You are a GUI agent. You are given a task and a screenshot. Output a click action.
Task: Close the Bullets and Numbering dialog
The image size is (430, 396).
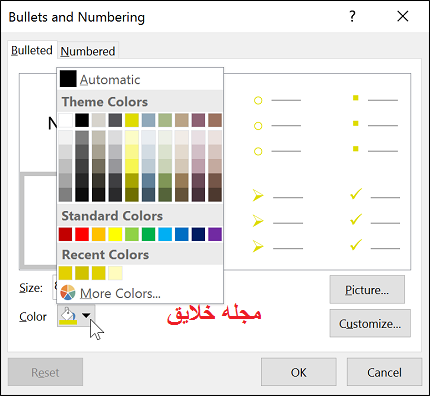point(403,16)
